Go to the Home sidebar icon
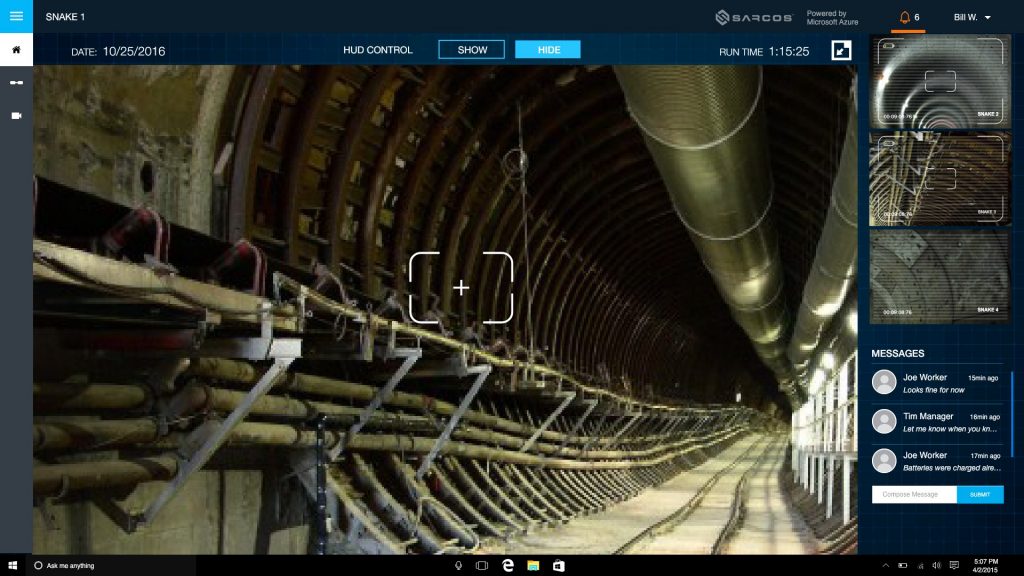The image size is (1024, 576). 16,49
